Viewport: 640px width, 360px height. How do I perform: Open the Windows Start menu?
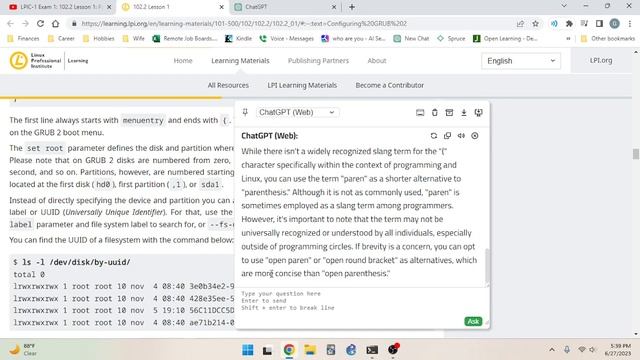tap(247, 350)
